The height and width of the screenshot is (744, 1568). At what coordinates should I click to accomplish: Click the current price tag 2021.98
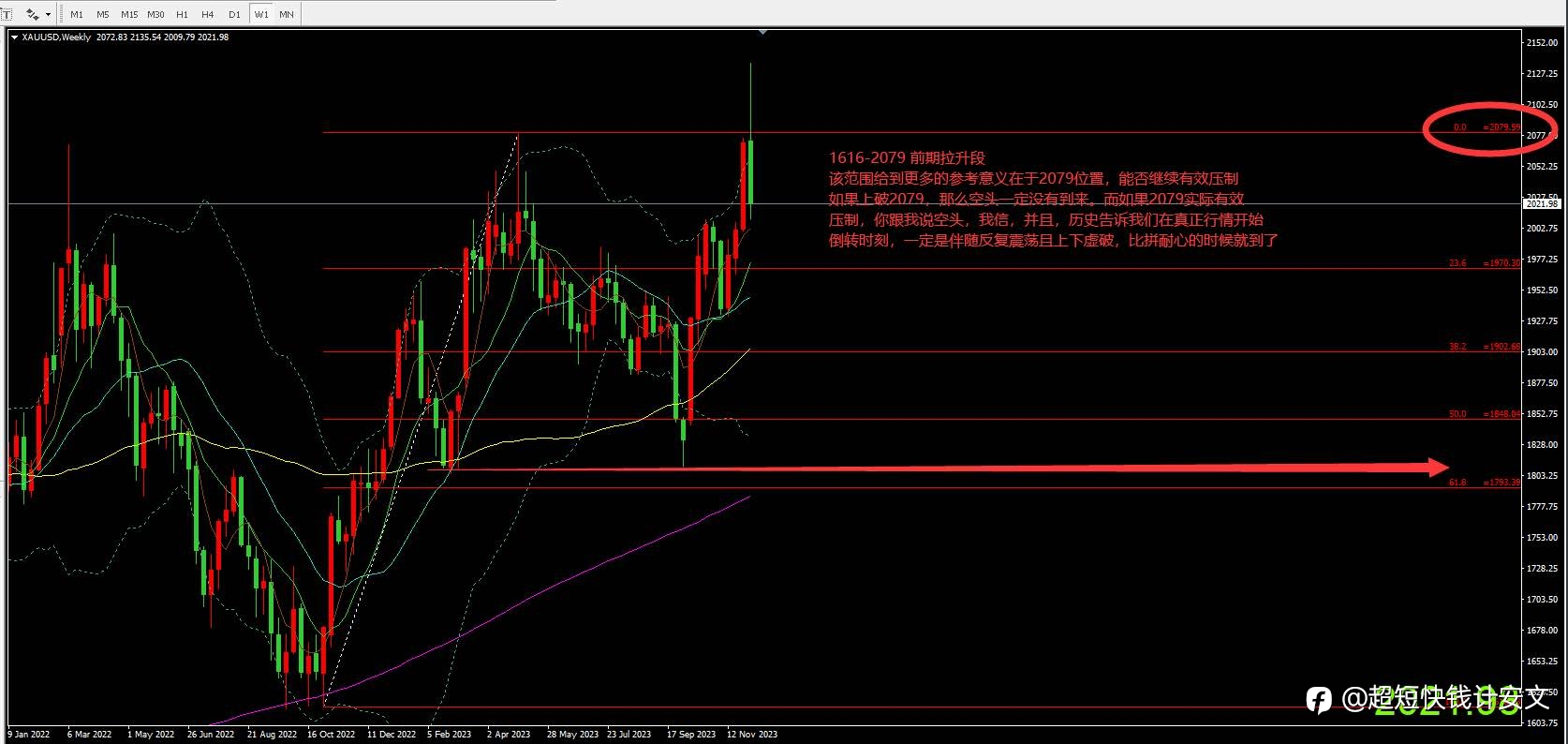click(x=1542, y=203)
